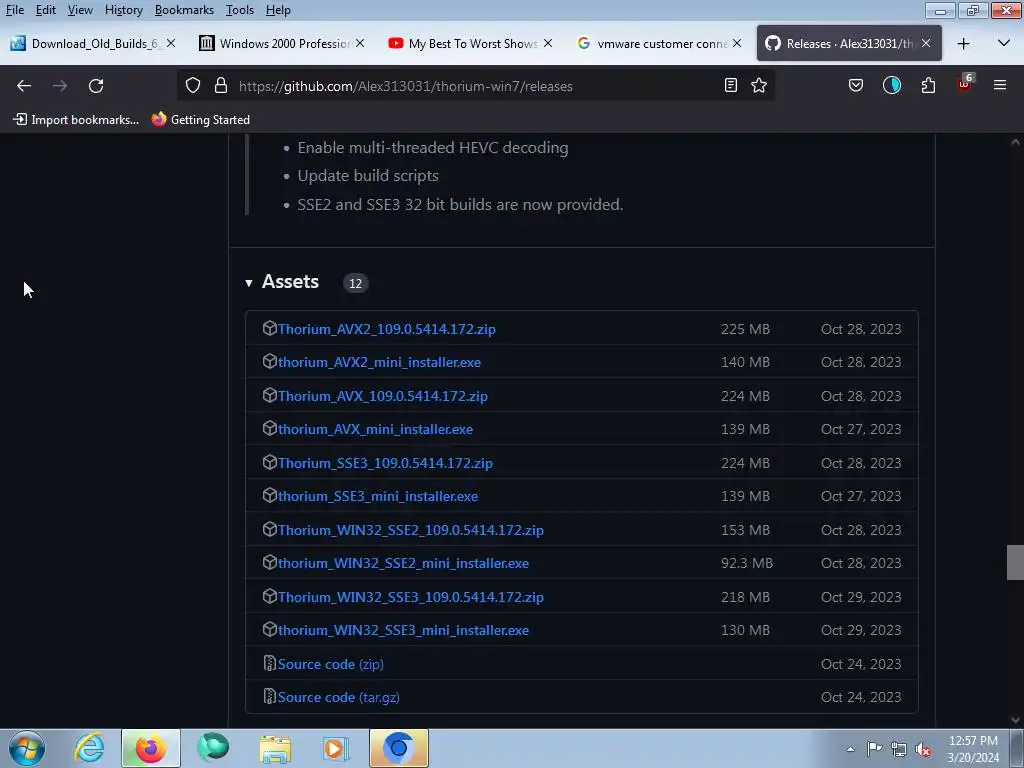Download Thorium_AVX_109.0.5414.172.zip
Viewport: 1024px width, 768px height.
click(383, 396)
